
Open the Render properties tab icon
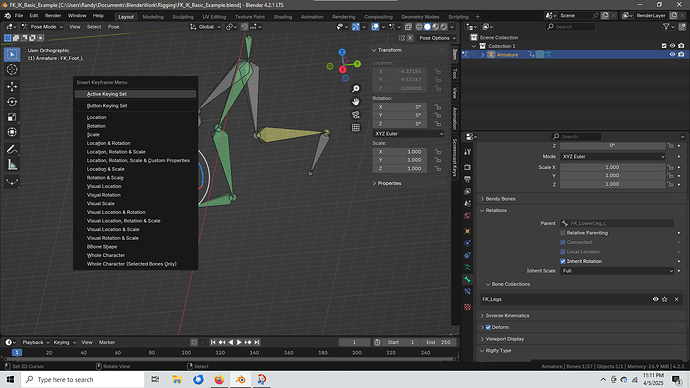point(467,167)
